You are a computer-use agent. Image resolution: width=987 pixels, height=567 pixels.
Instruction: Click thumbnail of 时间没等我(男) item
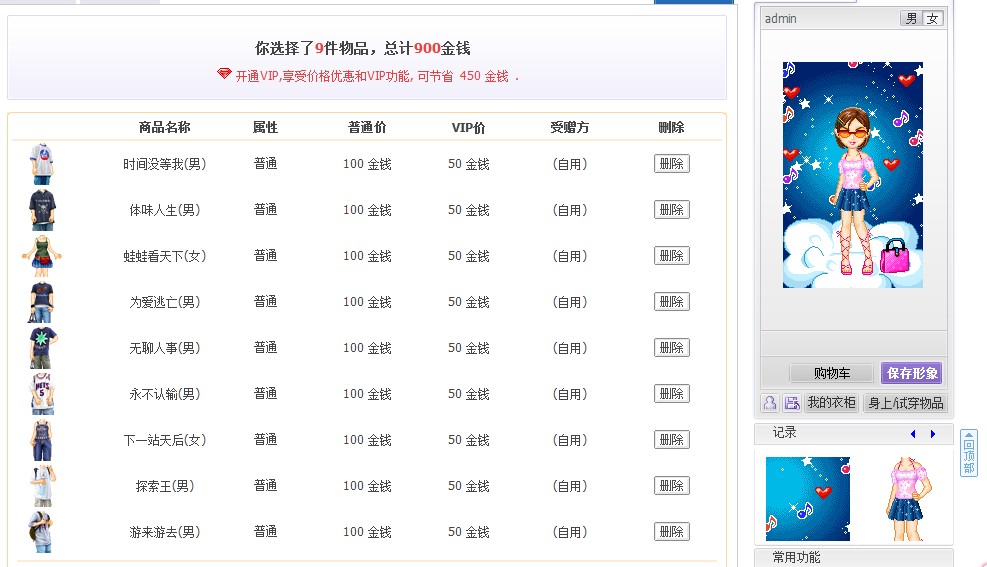tap(42, 164)
